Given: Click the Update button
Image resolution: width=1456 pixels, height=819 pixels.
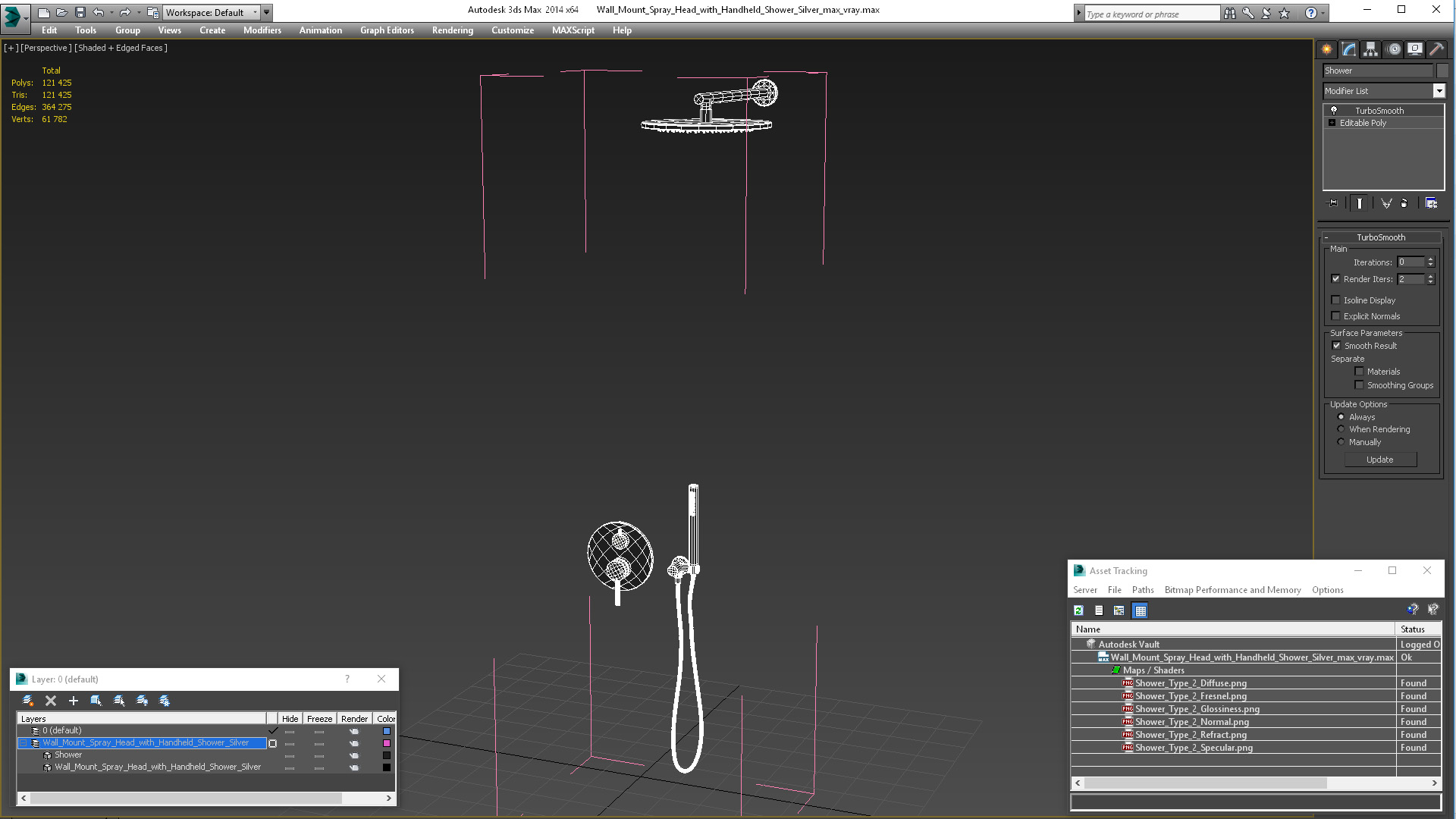Looking at the screenshot, I should 1379,460.
